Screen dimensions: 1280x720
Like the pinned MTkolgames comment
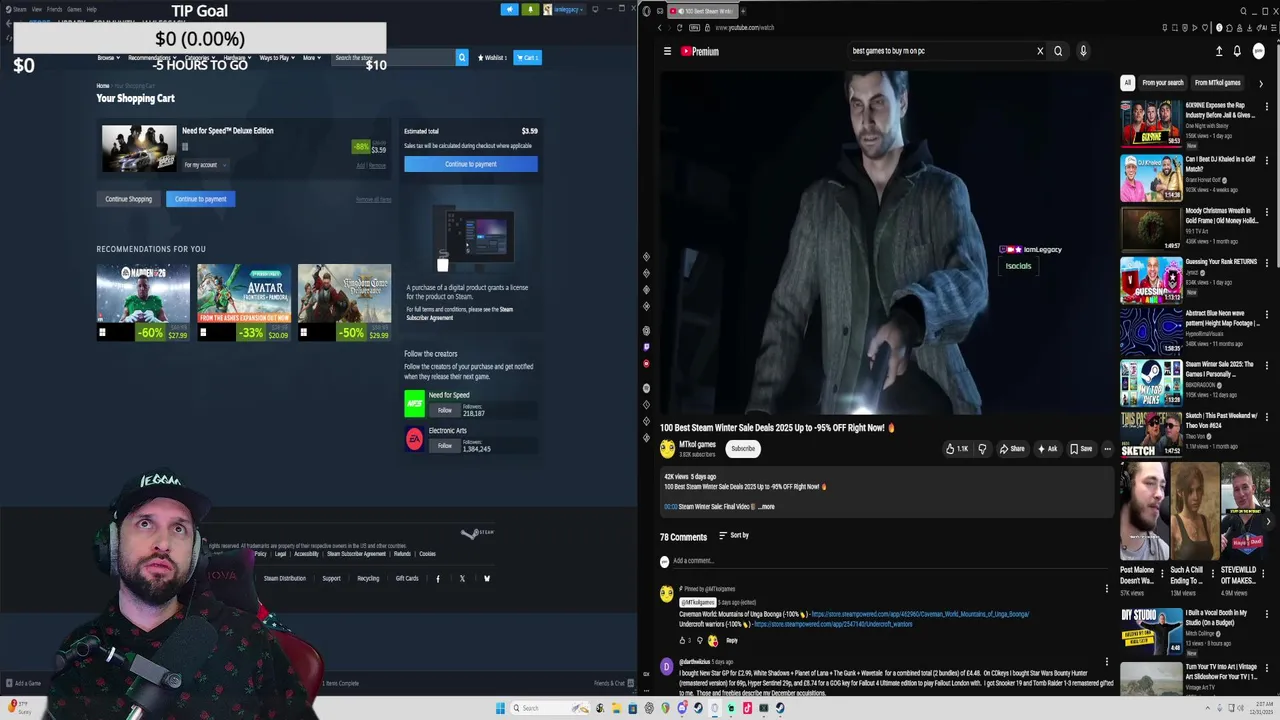[683, 641]
